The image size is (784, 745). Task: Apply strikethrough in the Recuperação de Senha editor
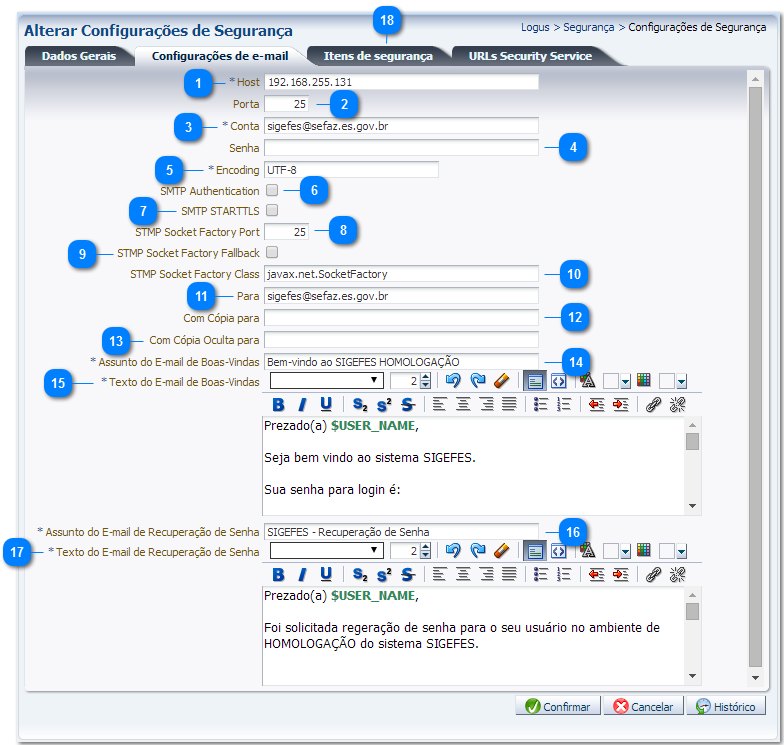pos(408,575)
